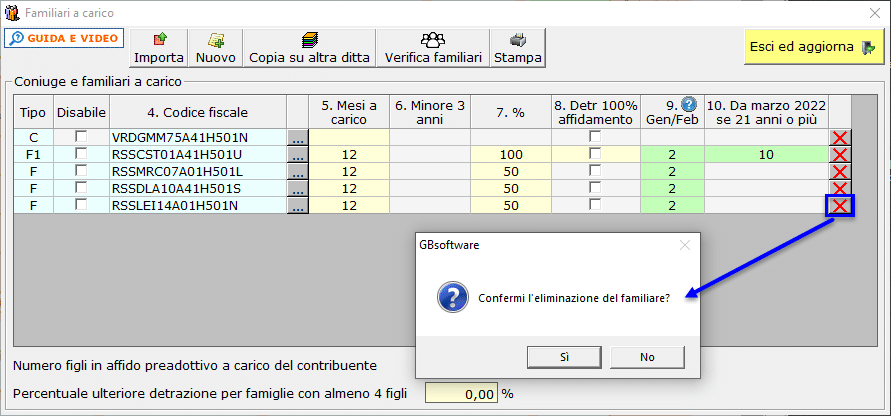The height and width of the screenshot is (416, 891).
Task: Click the percentuale ulteriore detrazione field
Action: pyautogui.click(x=461, y=394)
